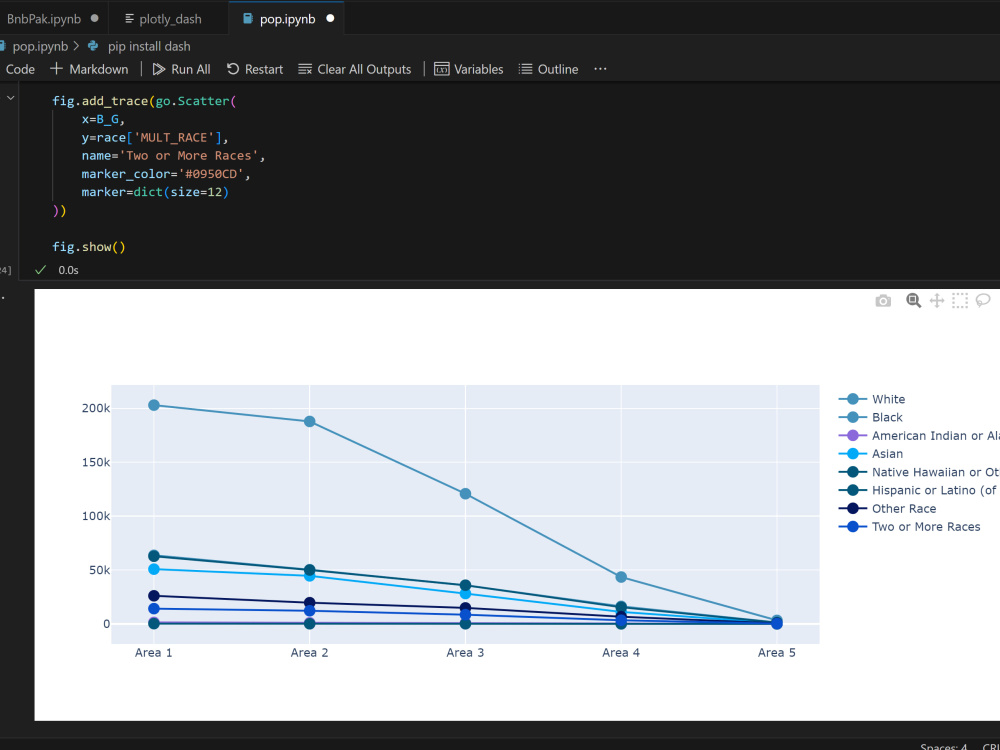Click the White data point at Area 3
This screenshot has height=750, width=1000.
[x=466, y=494]
